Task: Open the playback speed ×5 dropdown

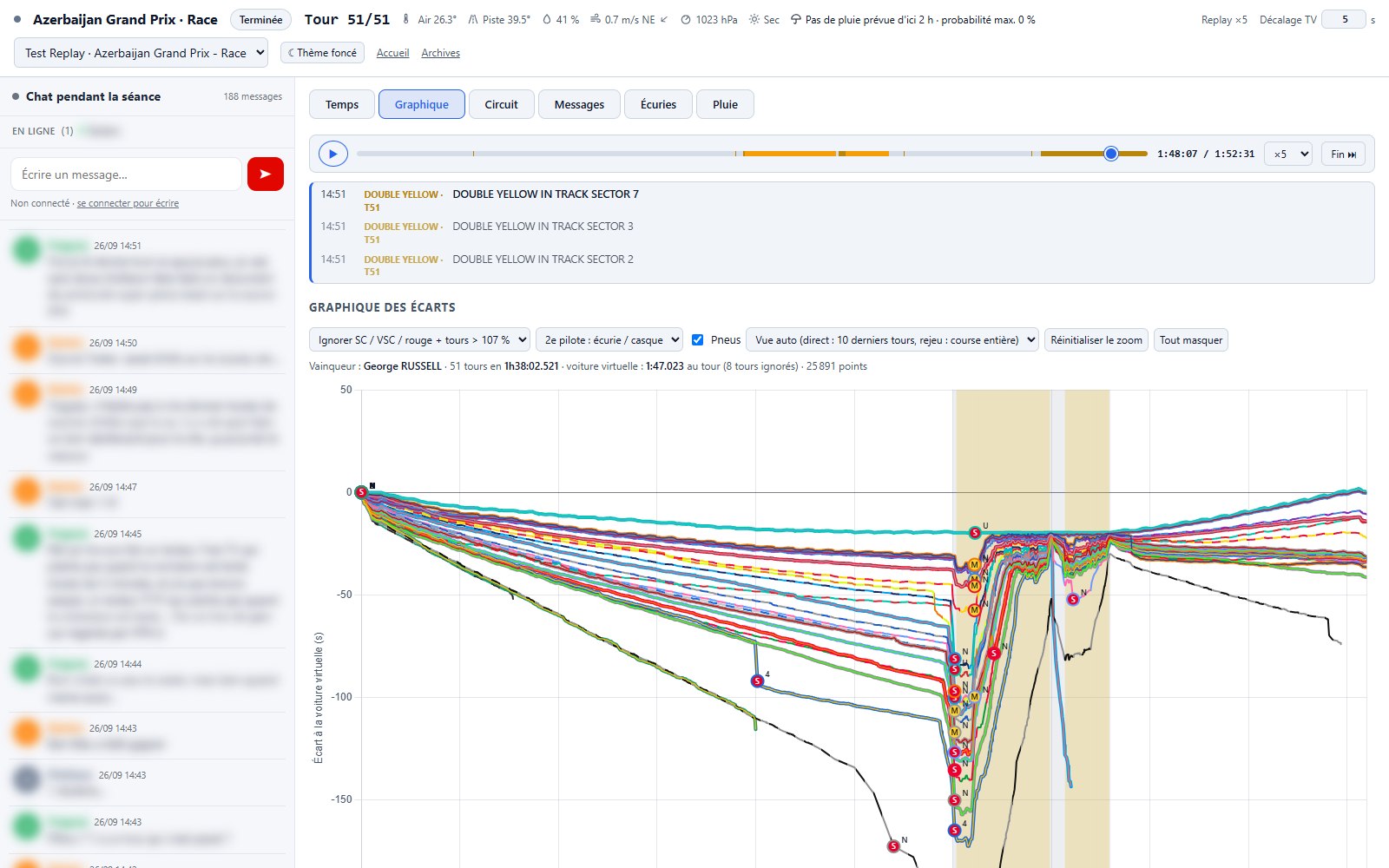Action: coord(1287,154)
